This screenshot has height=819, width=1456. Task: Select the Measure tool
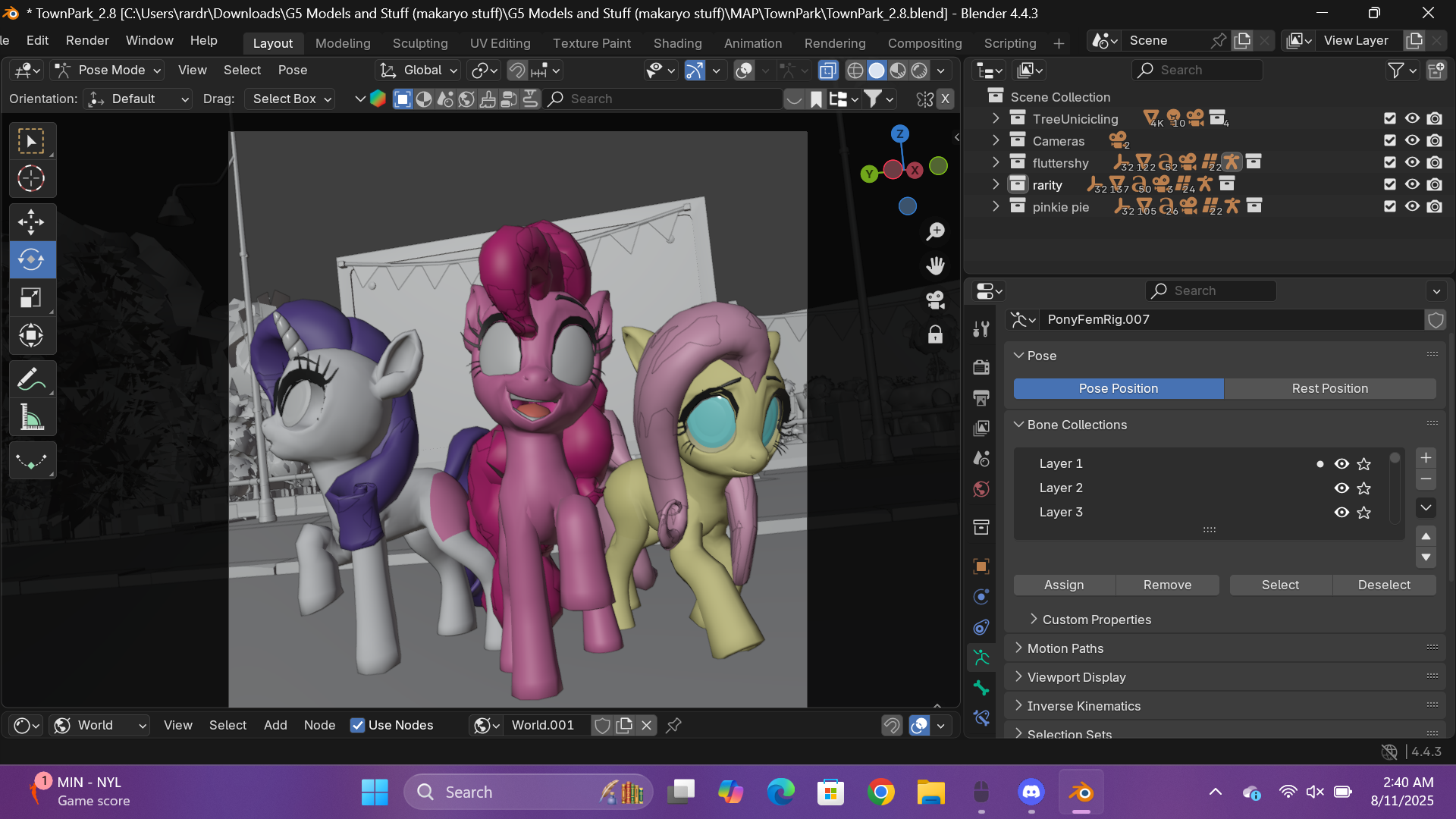(31, 417)
